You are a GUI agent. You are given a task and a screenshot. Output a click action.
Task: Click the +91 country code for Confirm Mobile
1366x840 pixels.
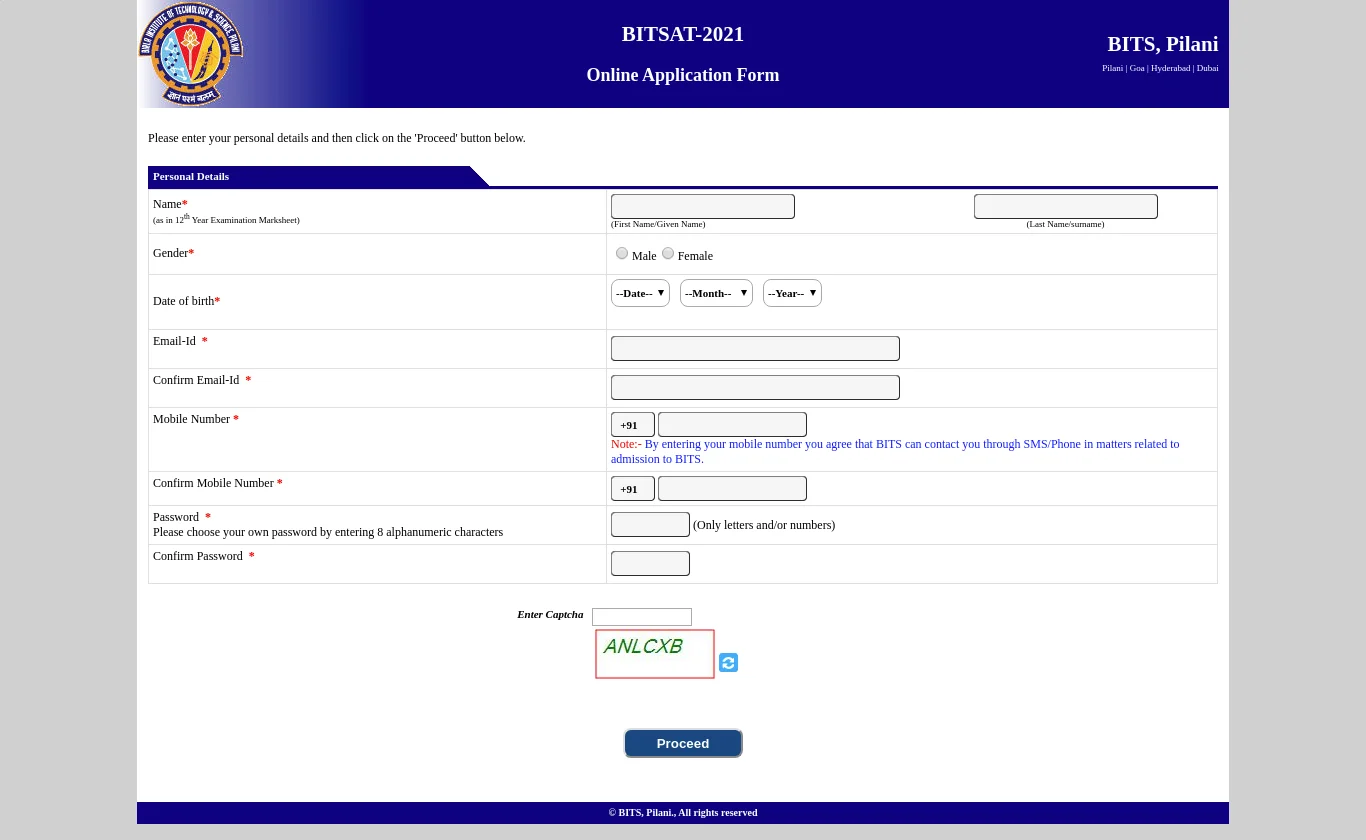pyautogui.click(x=633, y=489)
